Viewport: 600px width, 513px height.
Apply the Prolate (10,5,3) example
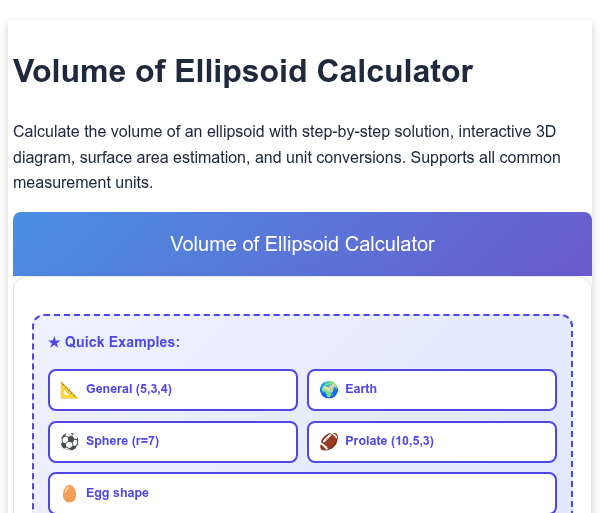432,442
